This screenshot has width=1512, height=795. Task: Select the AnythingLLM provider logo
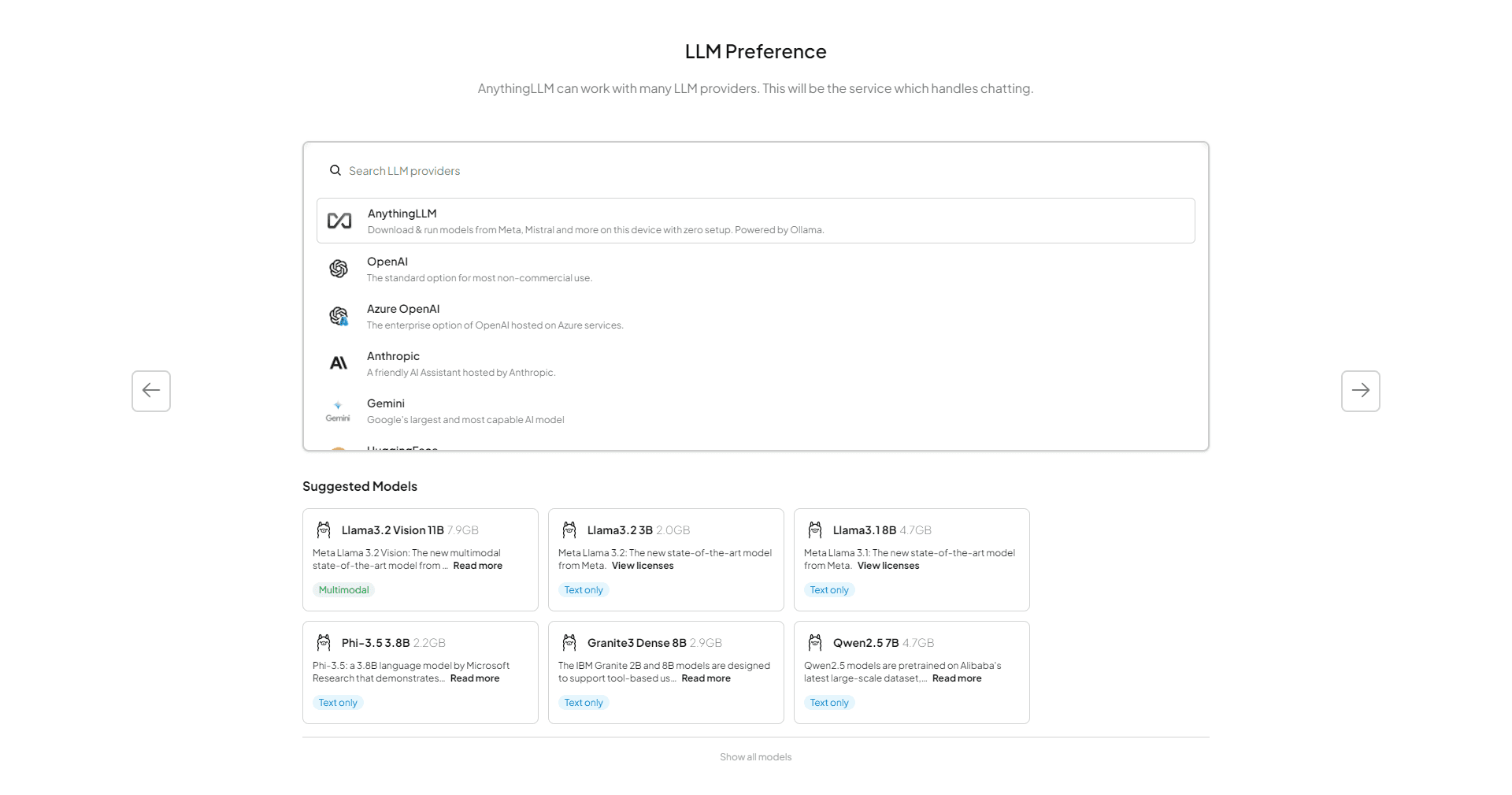click(x=339, y=221)
